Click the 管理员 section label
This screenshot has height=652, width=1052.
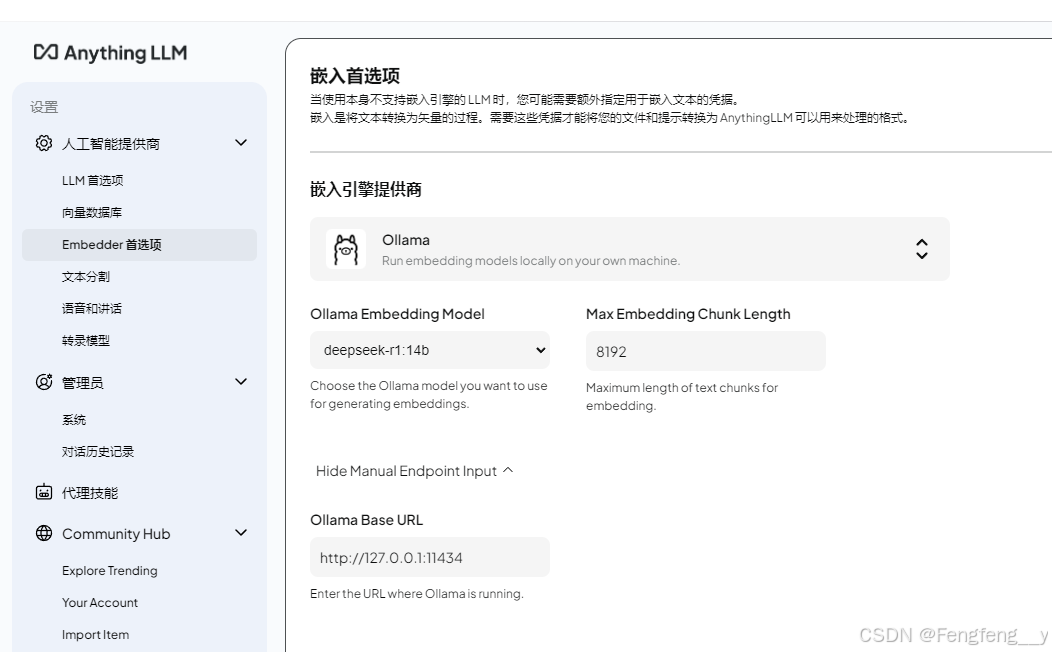pos(83,383)
